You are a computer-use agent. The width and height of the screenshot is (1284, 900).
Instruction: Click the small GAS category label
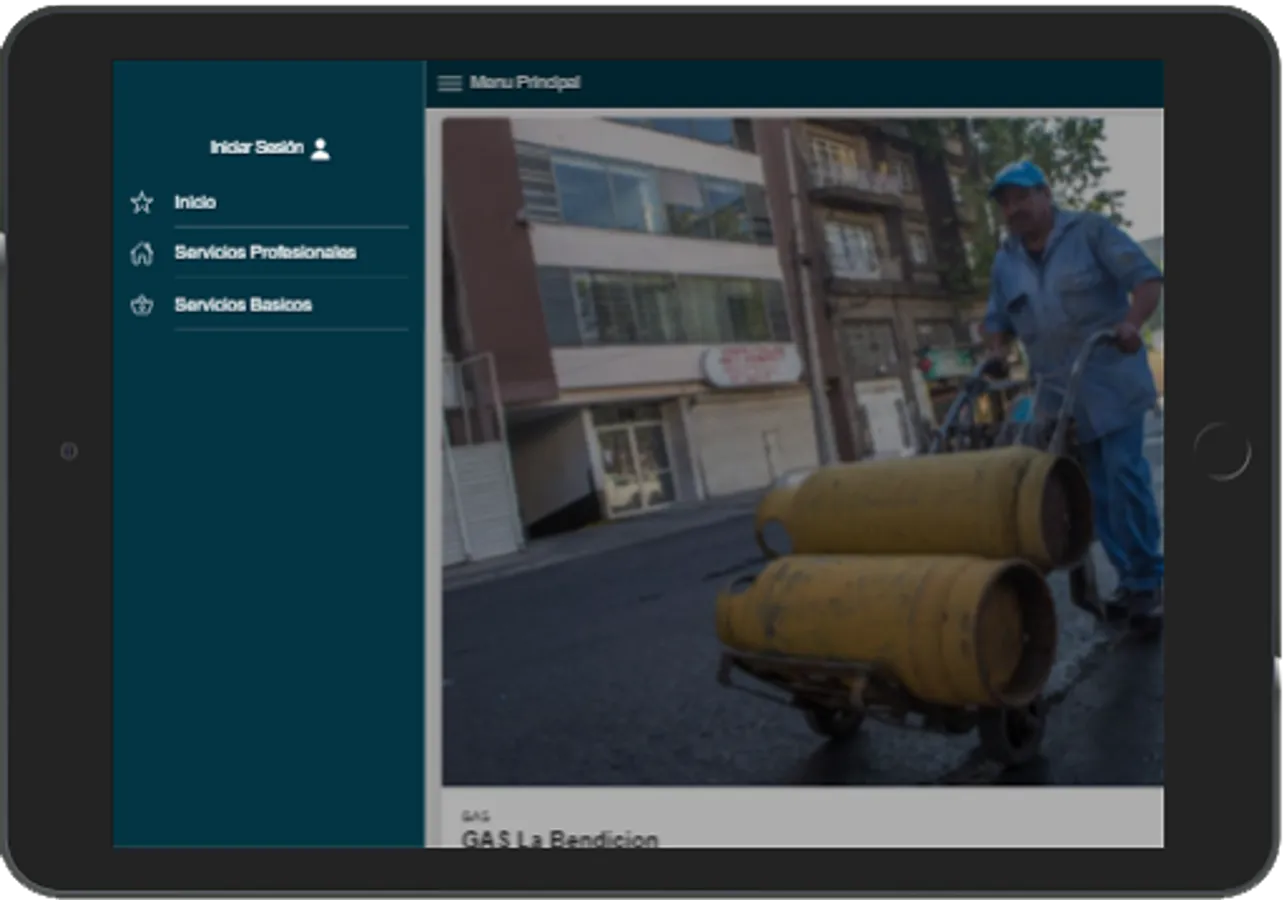click(x=475, y=816)
